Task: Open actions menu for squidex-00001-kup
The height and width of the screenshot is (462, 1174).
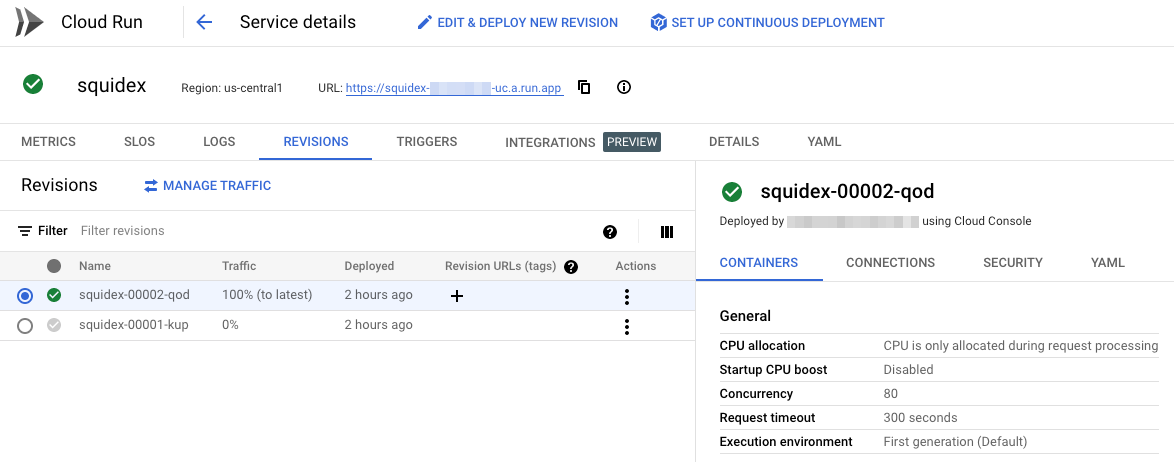Action: (627, 326)
